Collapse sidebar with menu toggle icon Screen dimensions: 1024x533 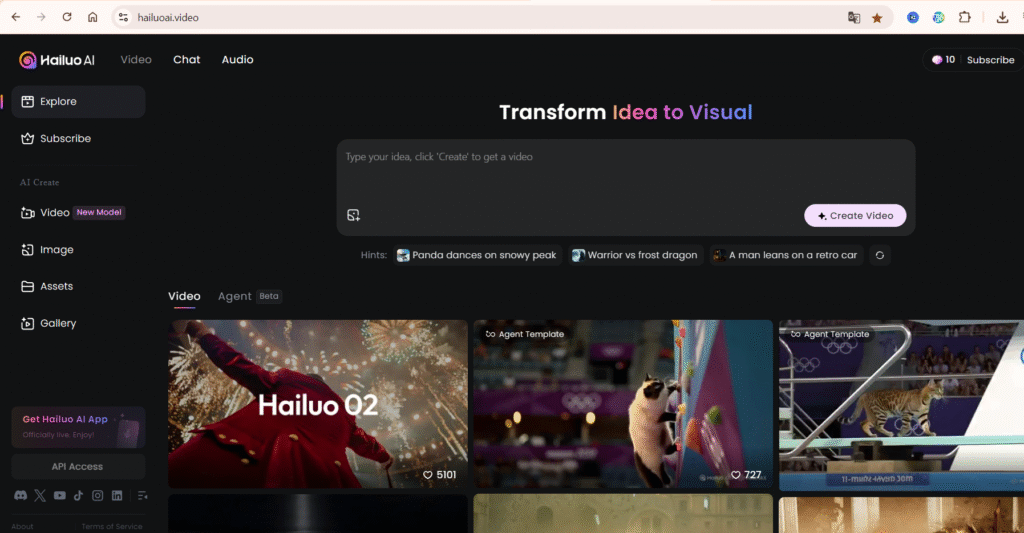tap(142, 496)
